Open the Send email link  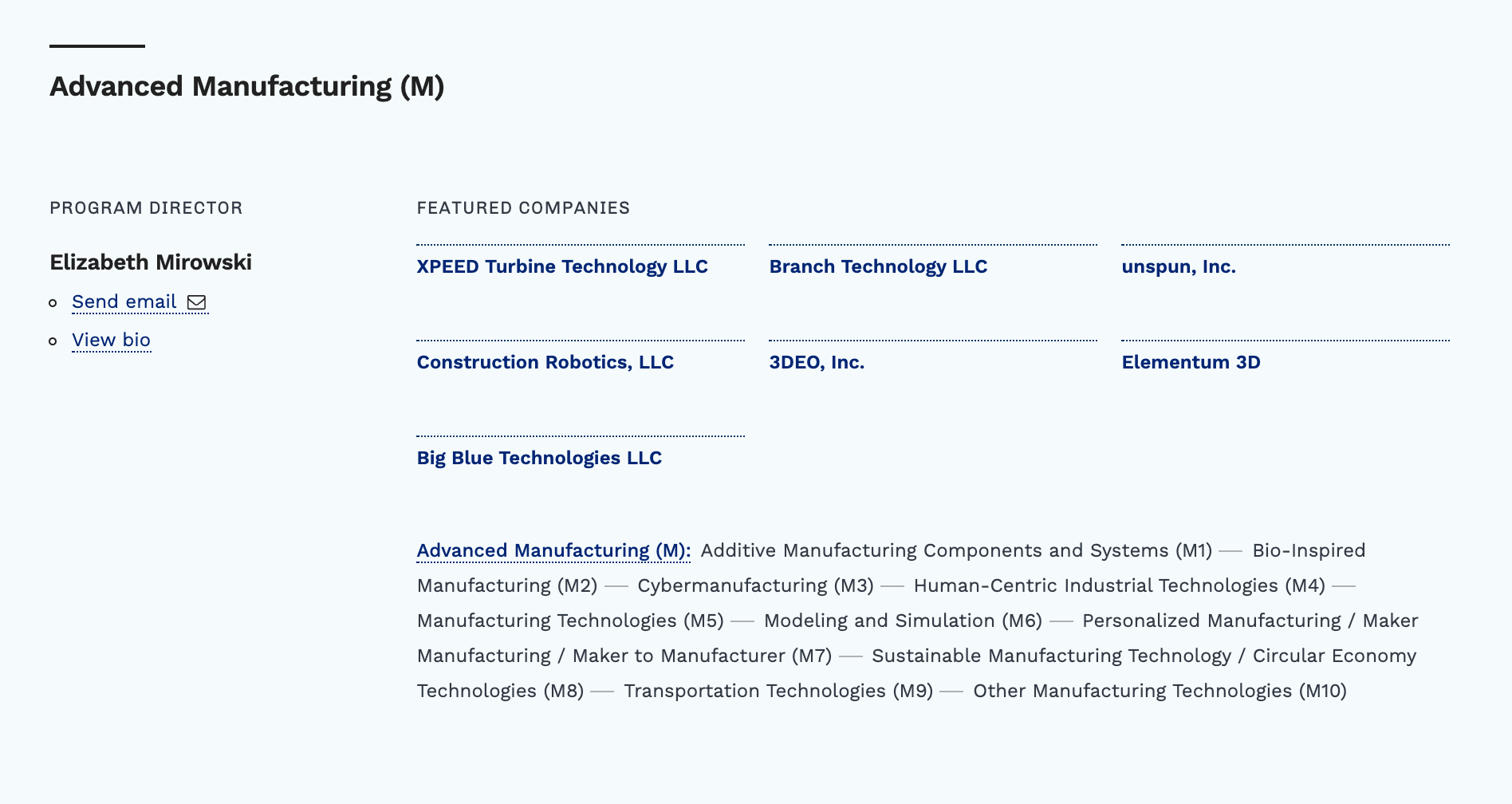pos(140,302)
